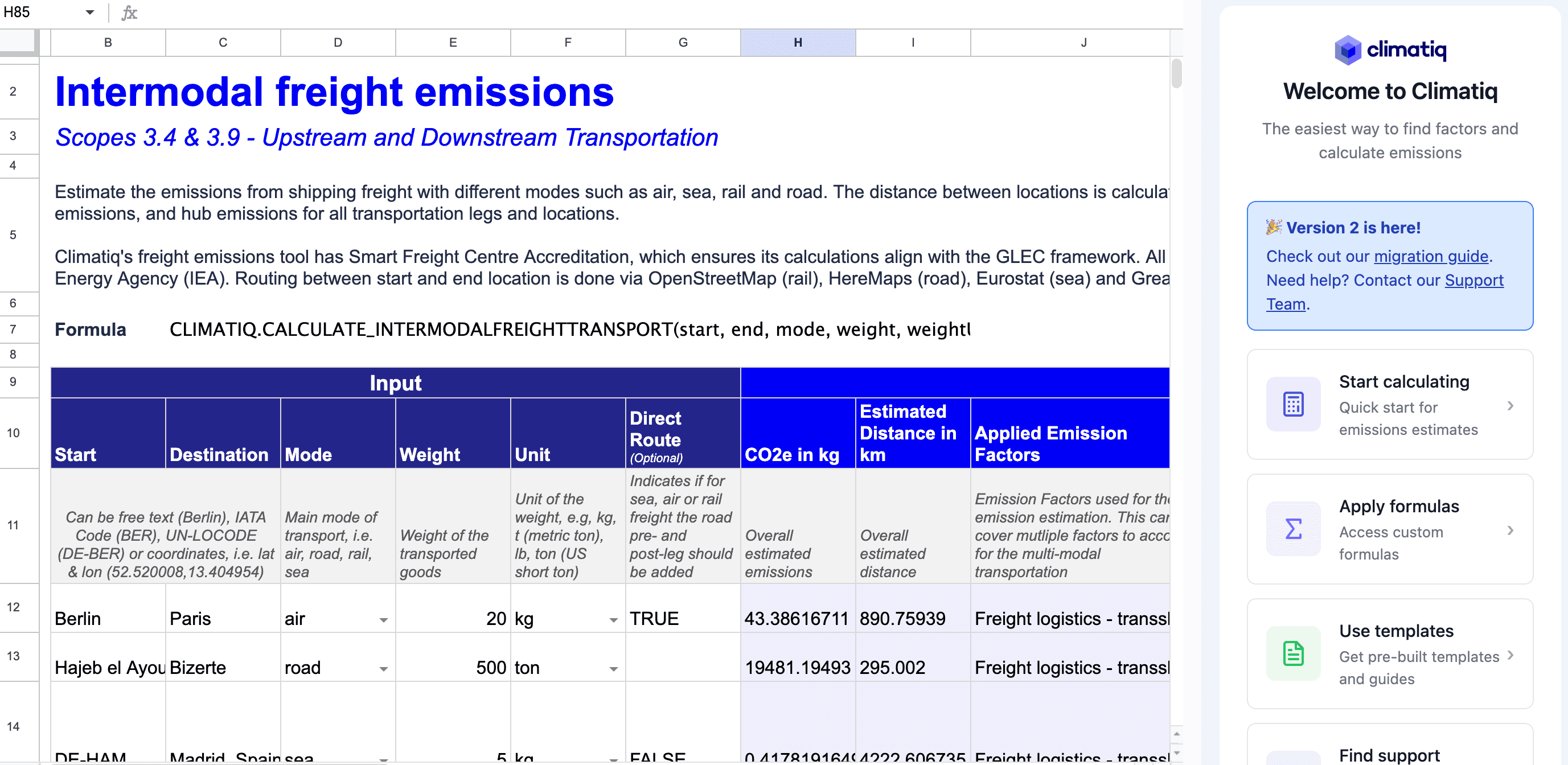
Task: Click the document icon for Use templates
Action: coord(1293,653)
